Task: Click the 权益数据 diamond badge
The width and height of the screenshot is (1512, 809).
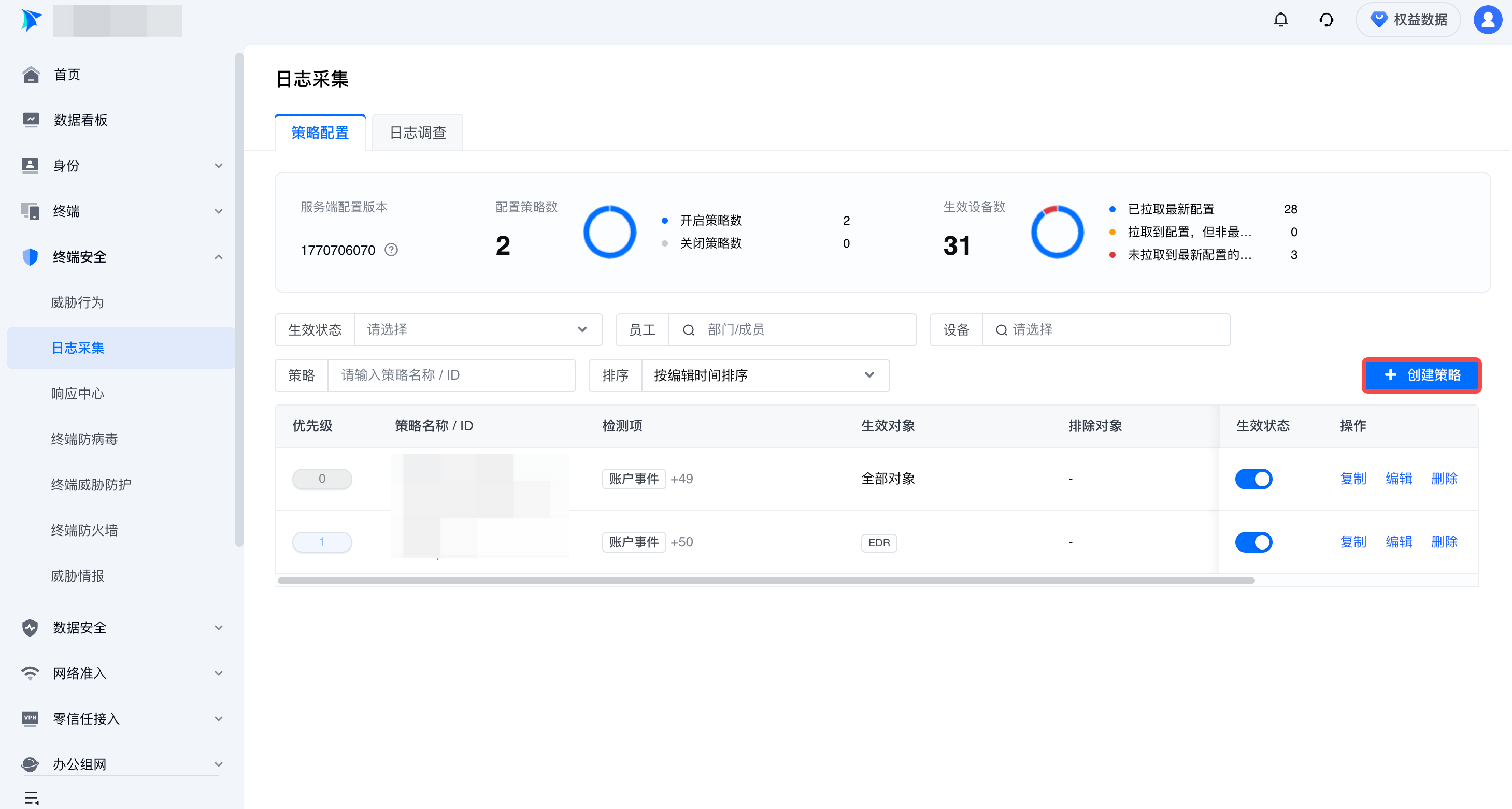Action: (1408, 20)
